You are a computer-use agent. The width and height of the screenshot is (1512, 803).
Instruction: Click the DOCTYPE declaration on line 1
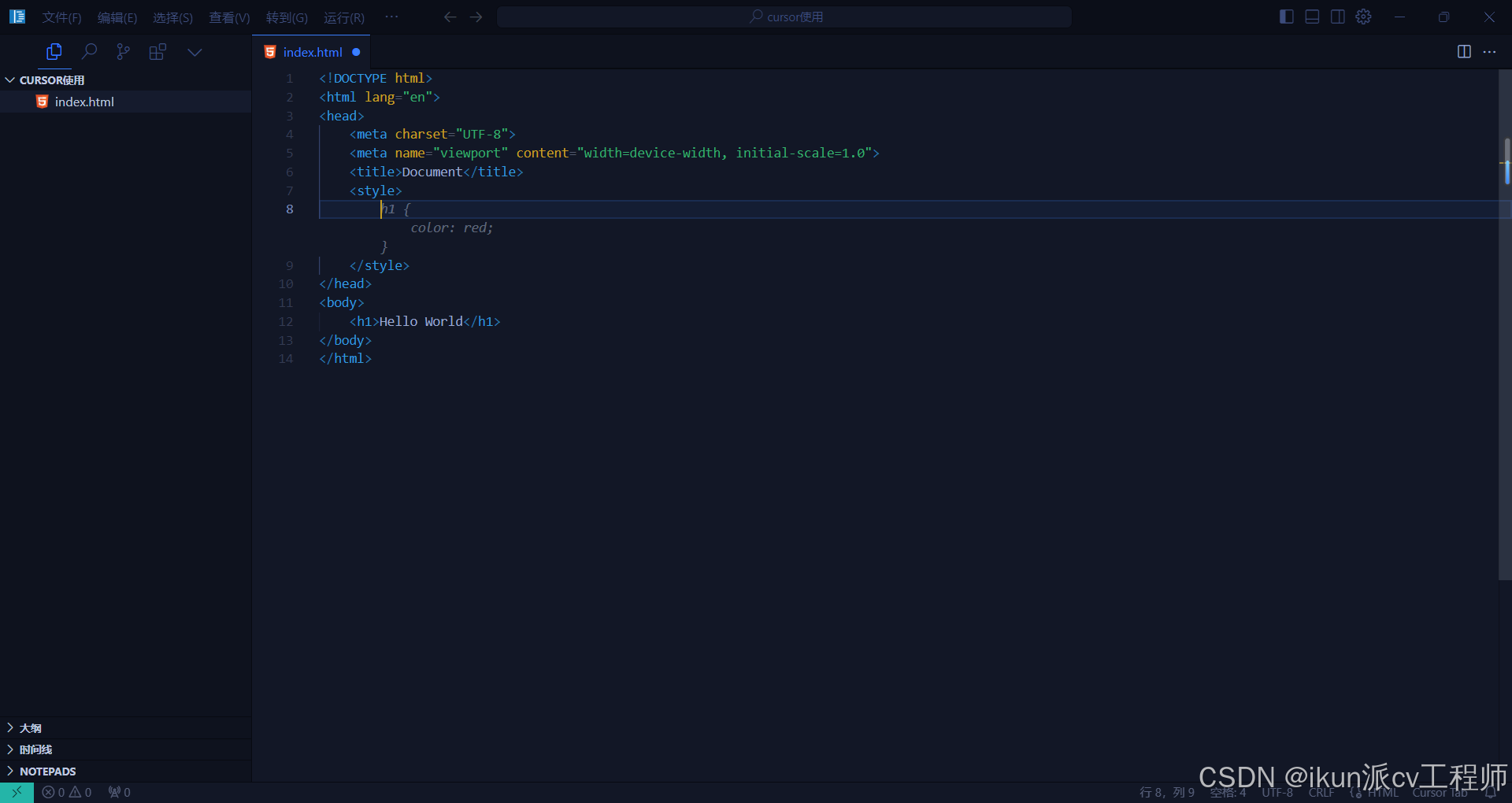pos(376,78)
